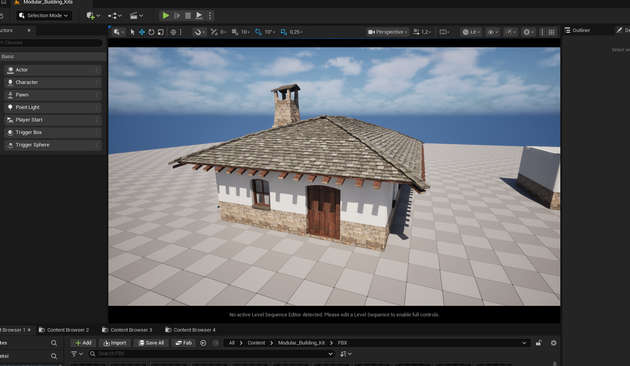Screen dimensions: 630x366
Task: Click the All breadcrumb
Action: click(x=231, y=343)
